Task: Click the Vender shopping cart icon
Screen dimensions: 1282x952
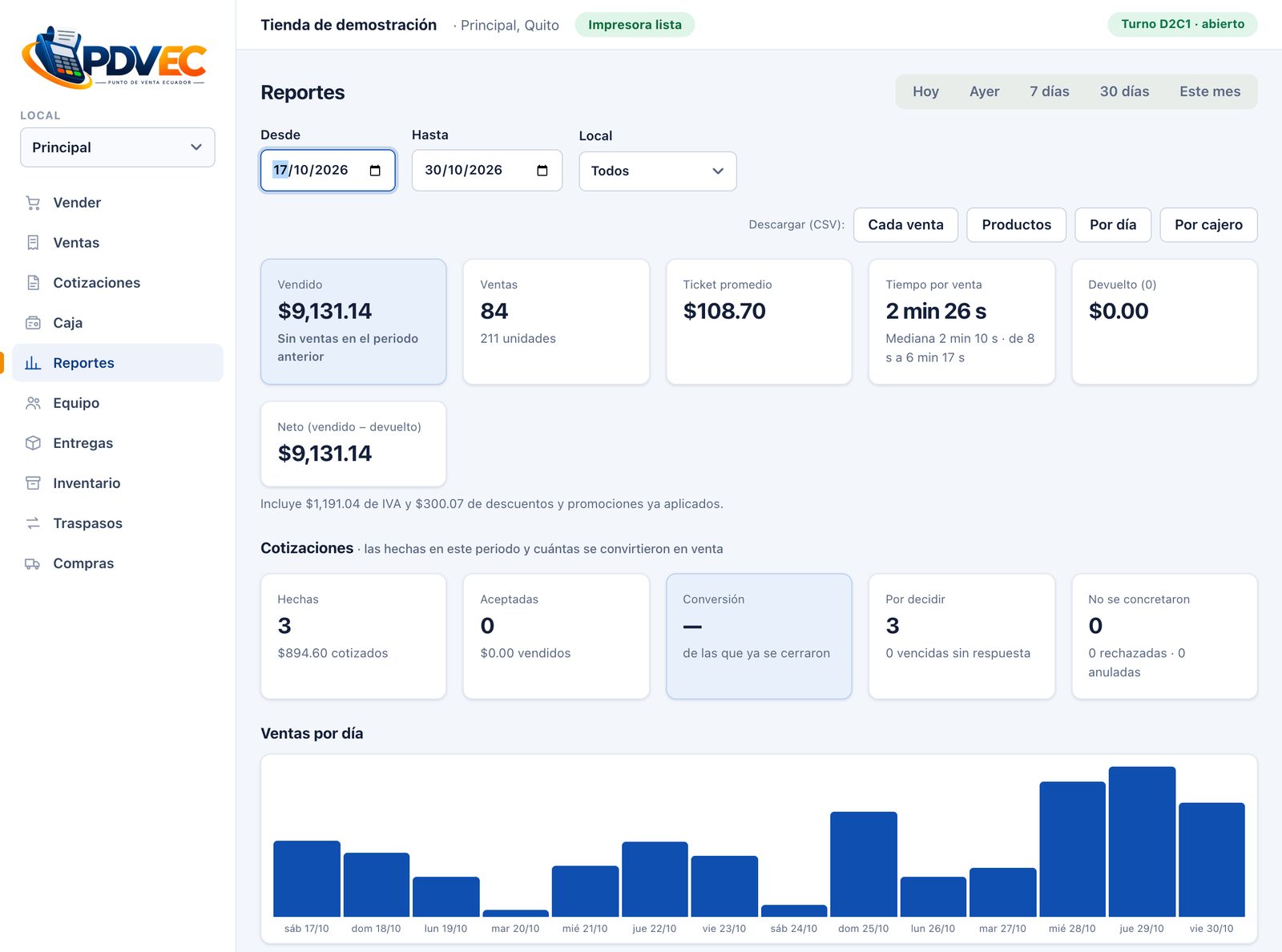Action: tap(33, 203)
